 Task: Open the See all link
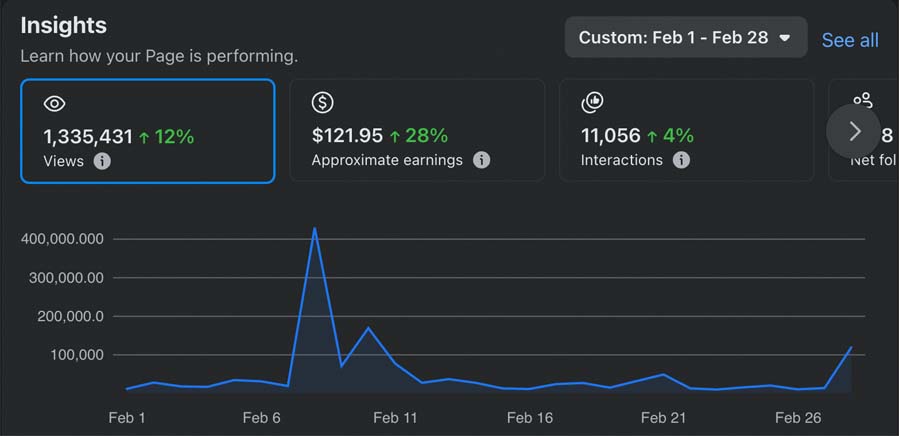850,40
